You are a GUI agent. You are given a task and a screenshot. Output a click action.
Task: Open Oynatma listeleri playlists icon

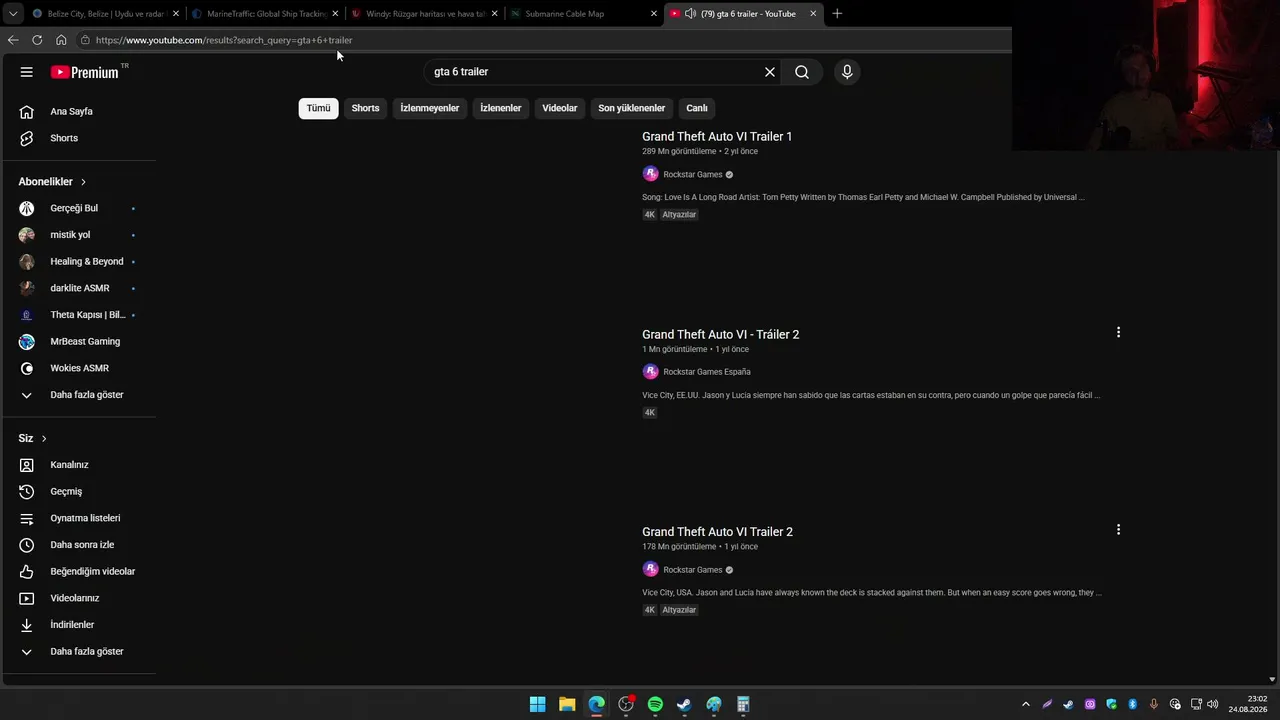(x=27, y=518)
